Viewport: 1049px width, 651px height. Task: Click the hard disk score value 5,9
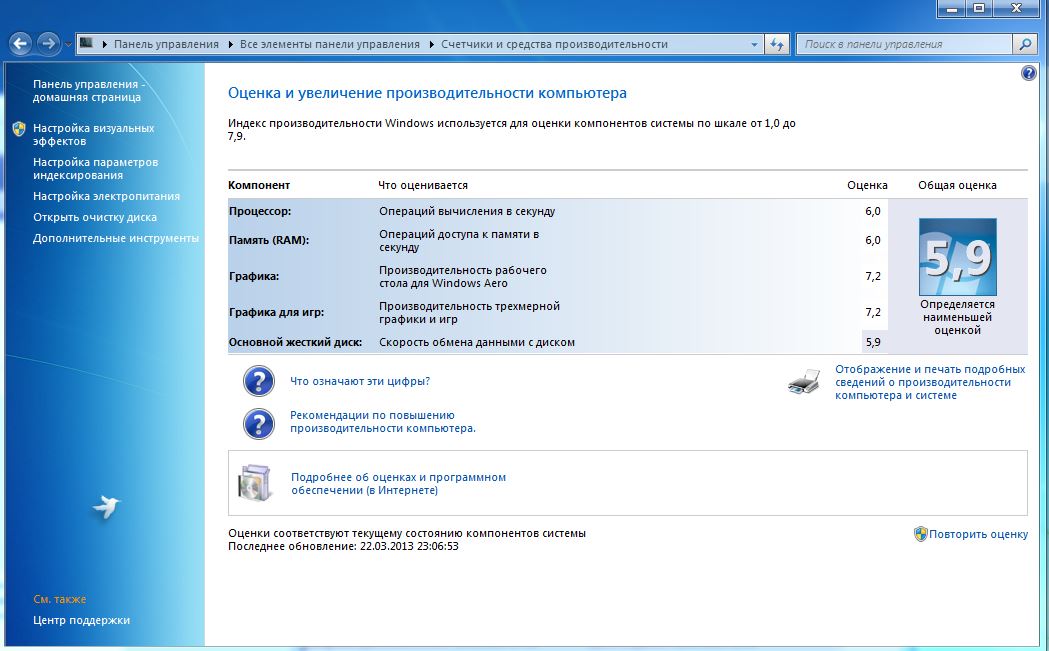pos(873,342)
